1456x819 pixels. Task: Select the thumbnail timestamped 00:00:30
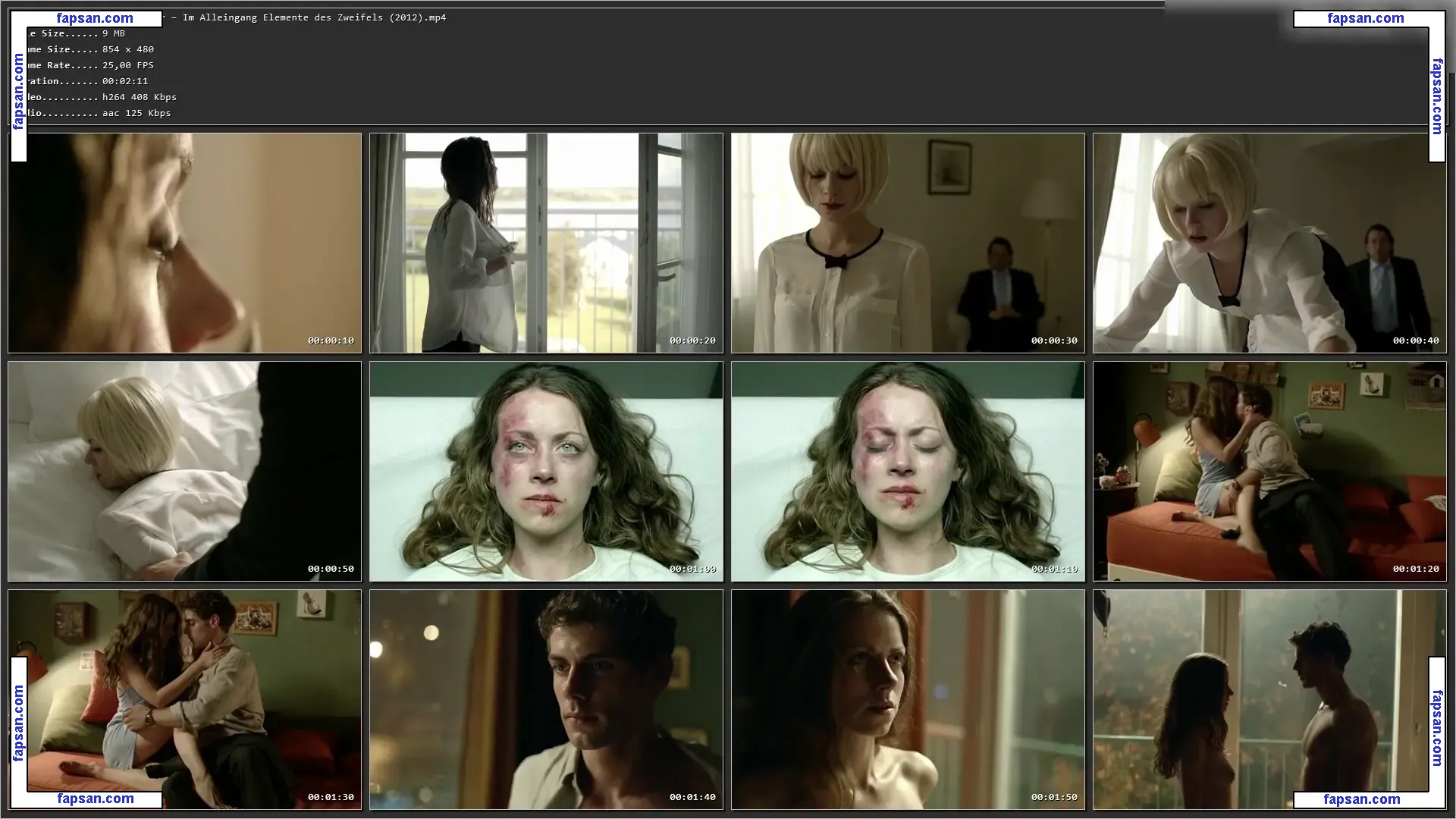908,243
